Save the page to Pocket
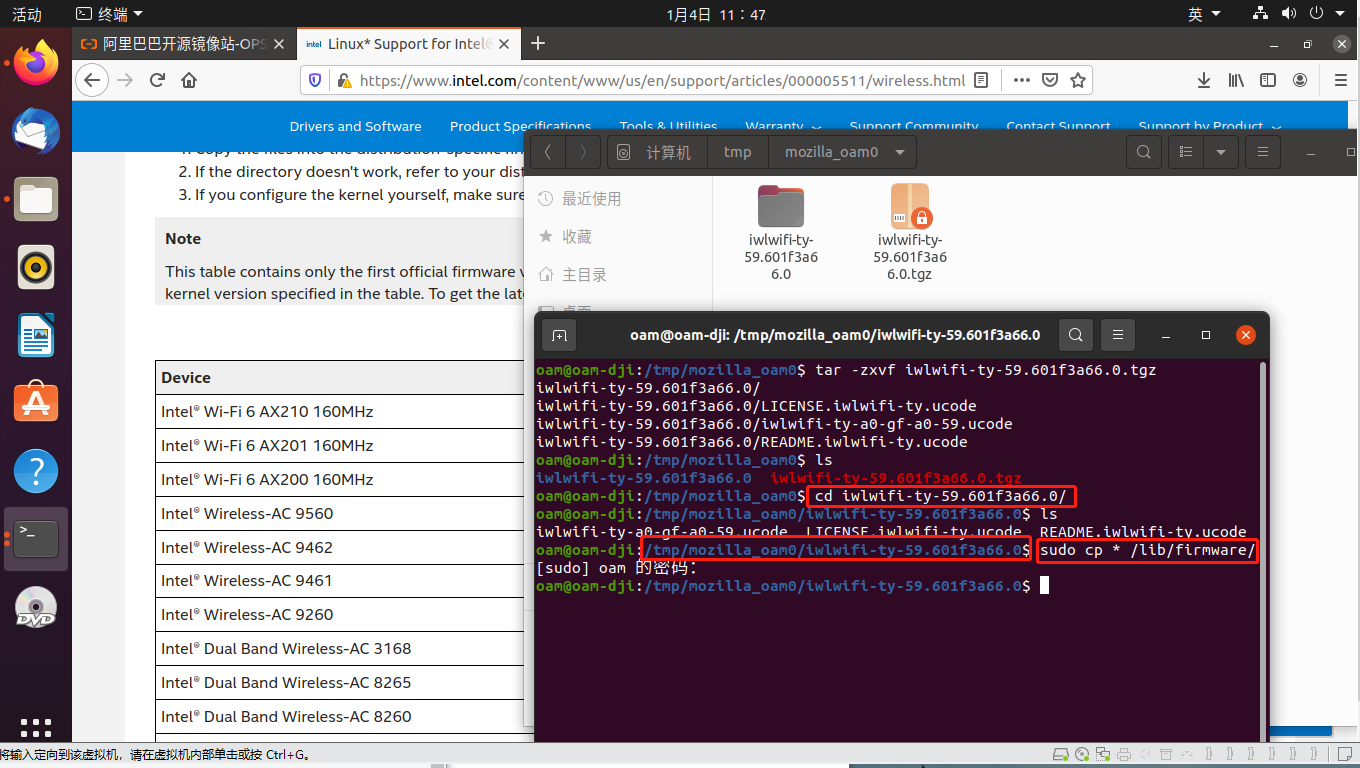The image size is (1360, 768). coord(1051,80)
